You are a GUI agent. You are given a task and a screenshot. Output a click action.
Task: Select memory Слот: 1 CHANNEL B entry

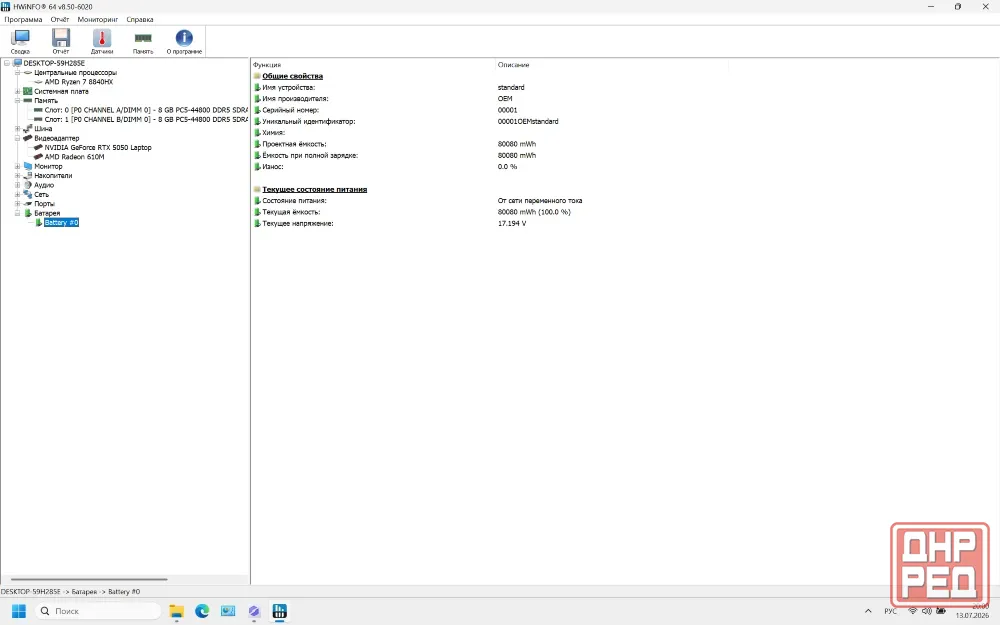click(x=146, y=119)
